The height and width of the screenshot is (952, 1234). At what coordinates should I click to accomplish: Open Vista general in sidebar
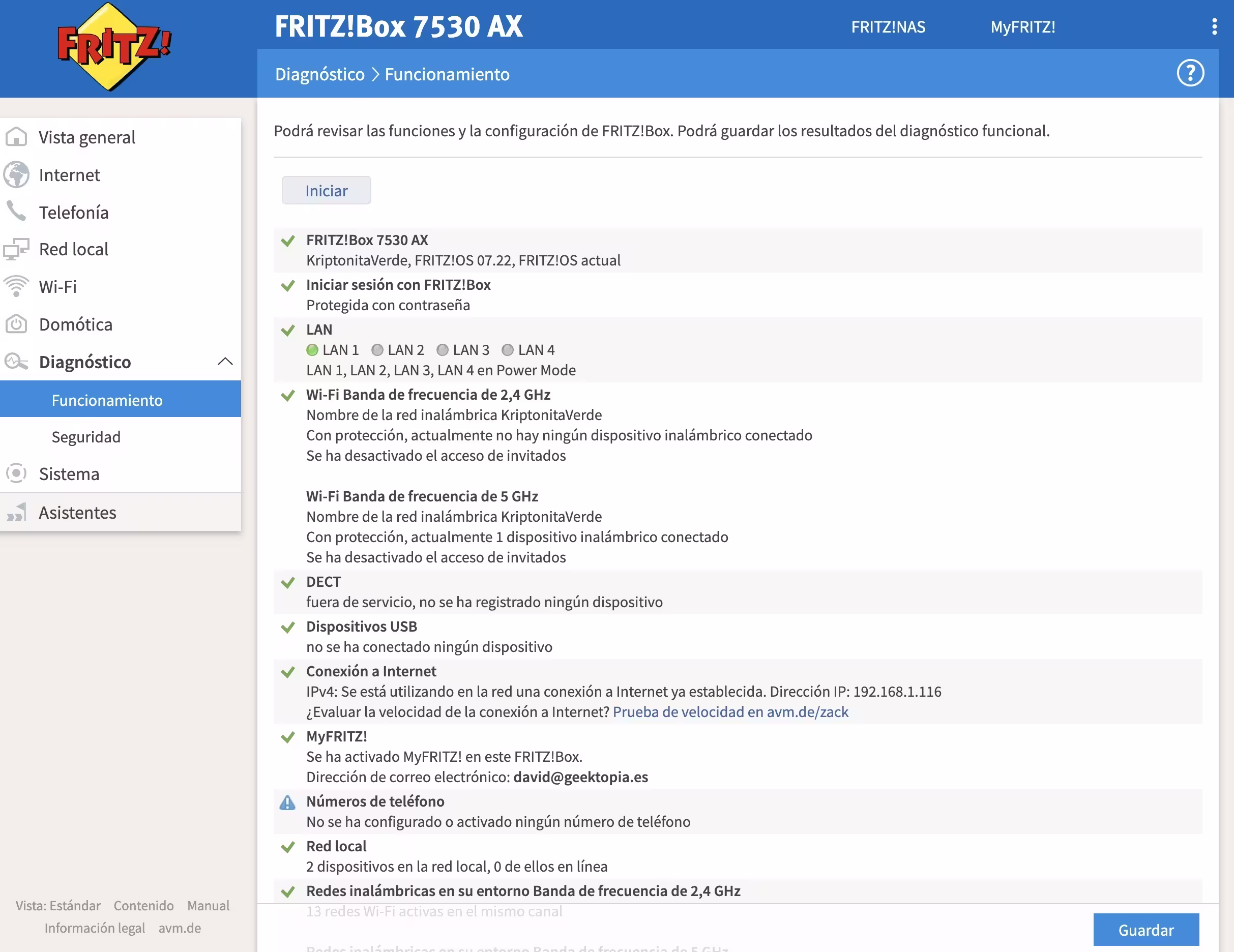(121, 137)
